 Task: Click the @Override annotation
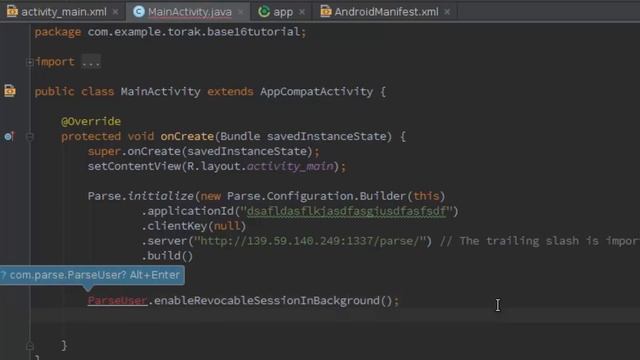click(x=91, y=121)
